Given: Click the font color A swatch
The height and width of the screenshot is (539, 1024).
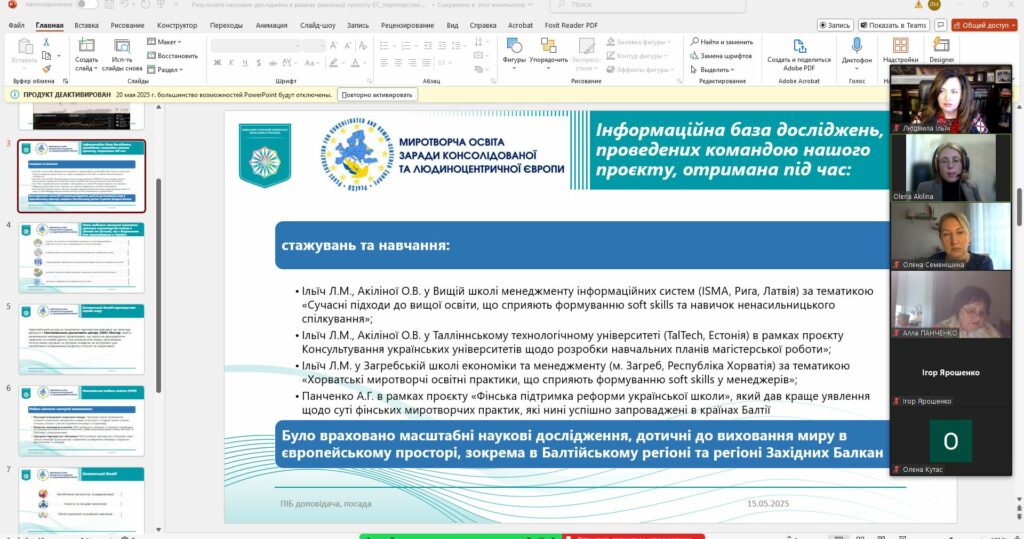Looking at the screenshot, I should [355, 63].
